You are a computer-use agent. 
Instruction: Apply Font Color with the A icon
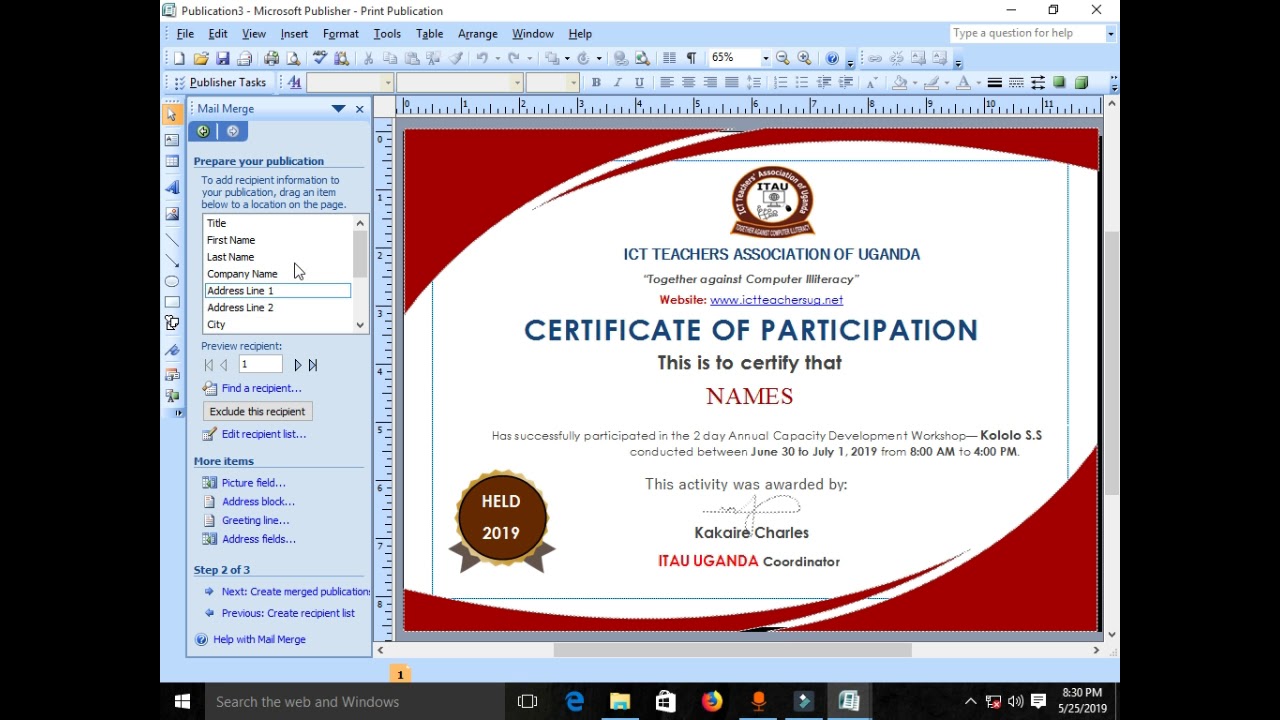click(964, 83)
